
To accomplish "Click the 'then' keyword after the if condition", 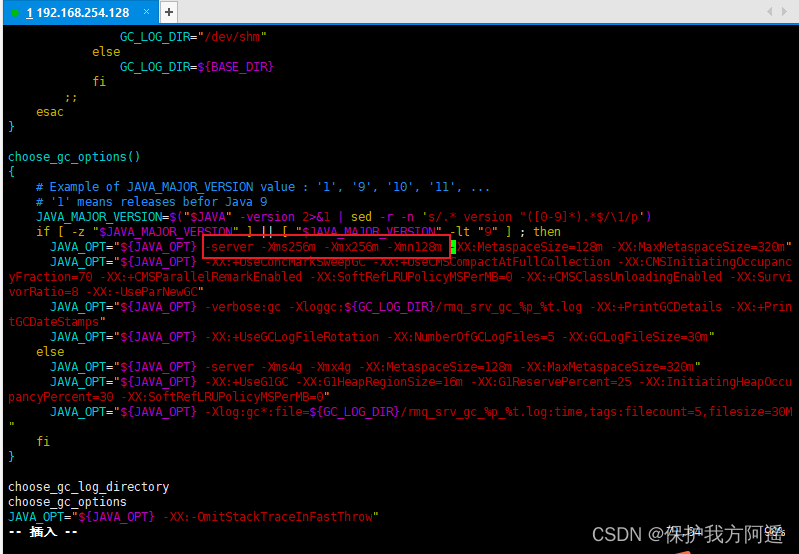I will click(x=547, y=232).
